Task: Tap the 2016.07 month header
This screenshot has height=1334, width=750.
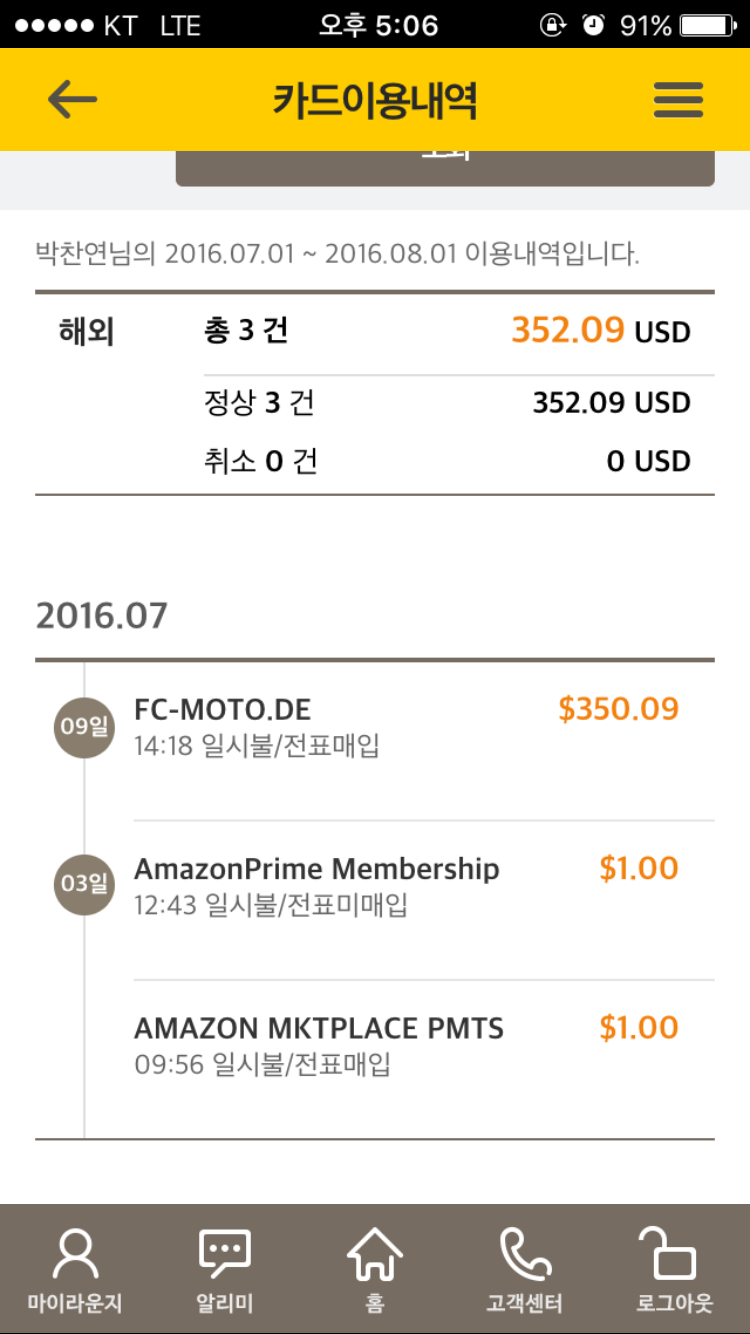Action: click(102, 616)
